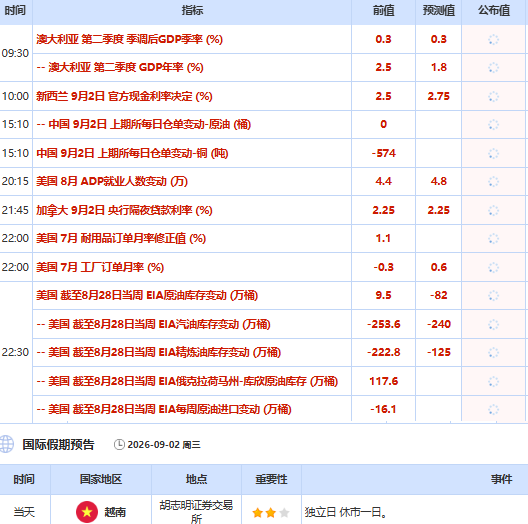Click loading spinner in 耐用品订单月率修正值 row
Viewport: 528px width, 524px height.
493,239
